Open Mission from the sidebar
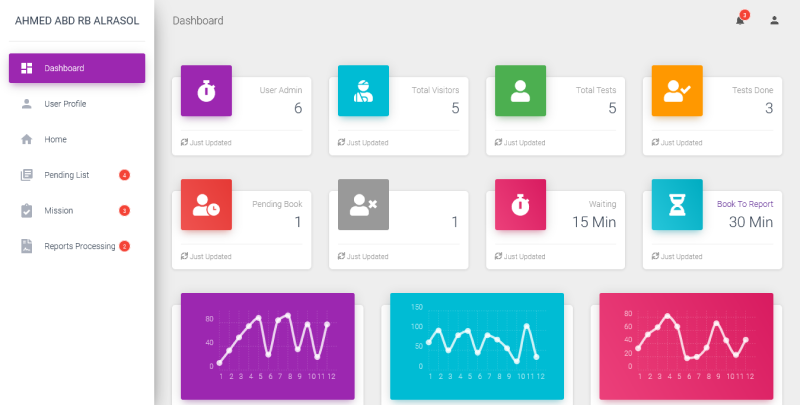This screenshot has height=406, width=800. point(58,211)
